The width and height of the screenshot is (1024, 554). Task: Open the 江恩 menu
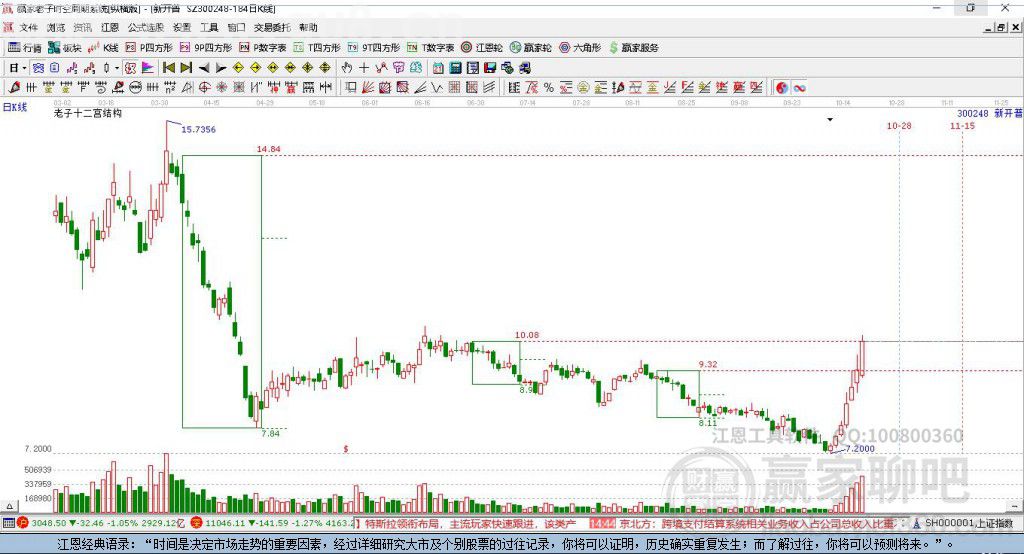(x=110, y=27)
